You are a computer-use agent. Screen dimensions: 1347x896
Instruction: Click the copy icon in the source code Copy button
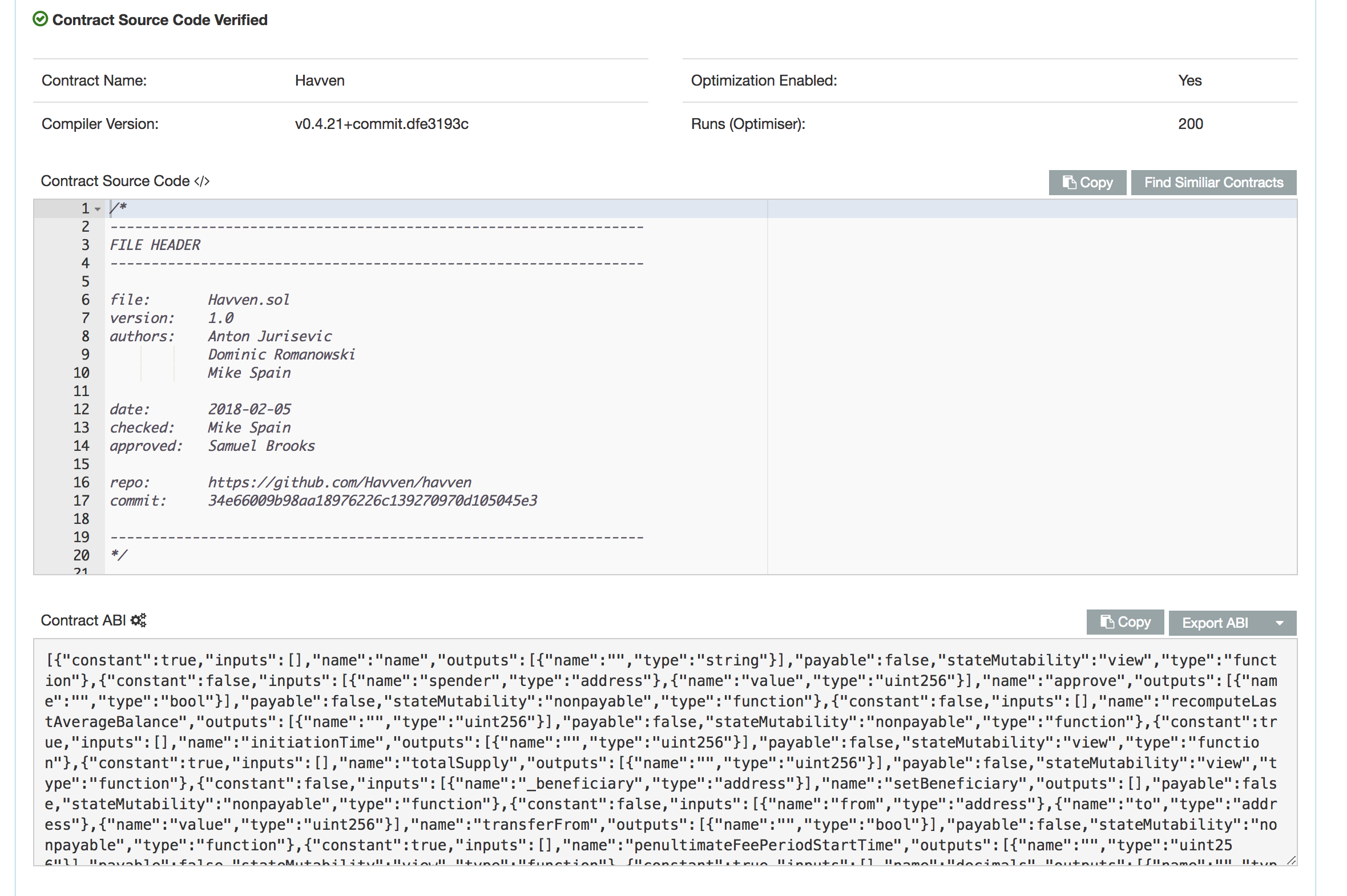click(1070, 182)
